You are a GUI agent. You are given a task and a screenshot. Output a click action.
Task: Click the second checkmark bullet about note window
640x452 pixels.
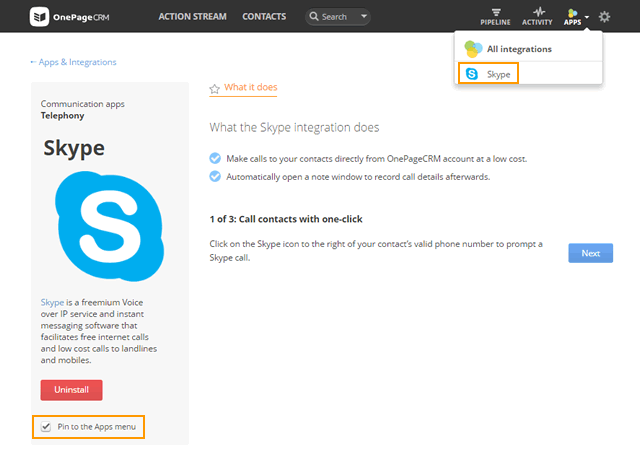click(215, 176)
